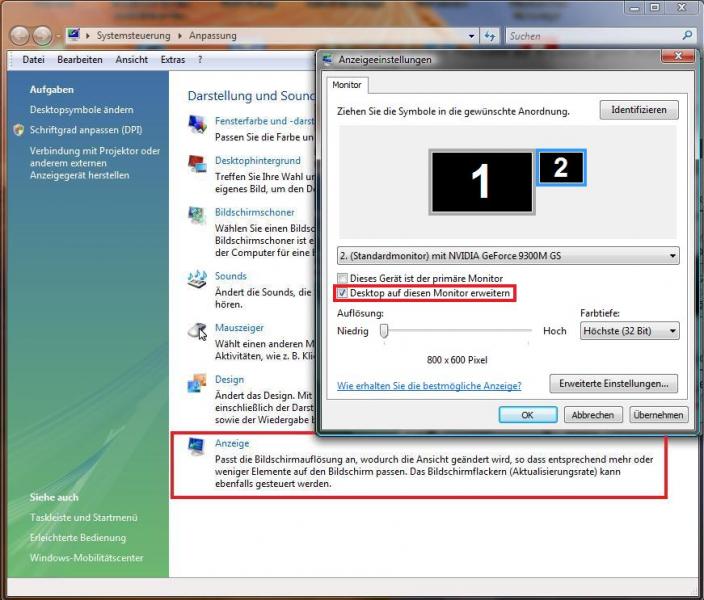Click Systemsteuerung in the address bar
This screenshot has height=600, width=704.
[x=133, y=35]
